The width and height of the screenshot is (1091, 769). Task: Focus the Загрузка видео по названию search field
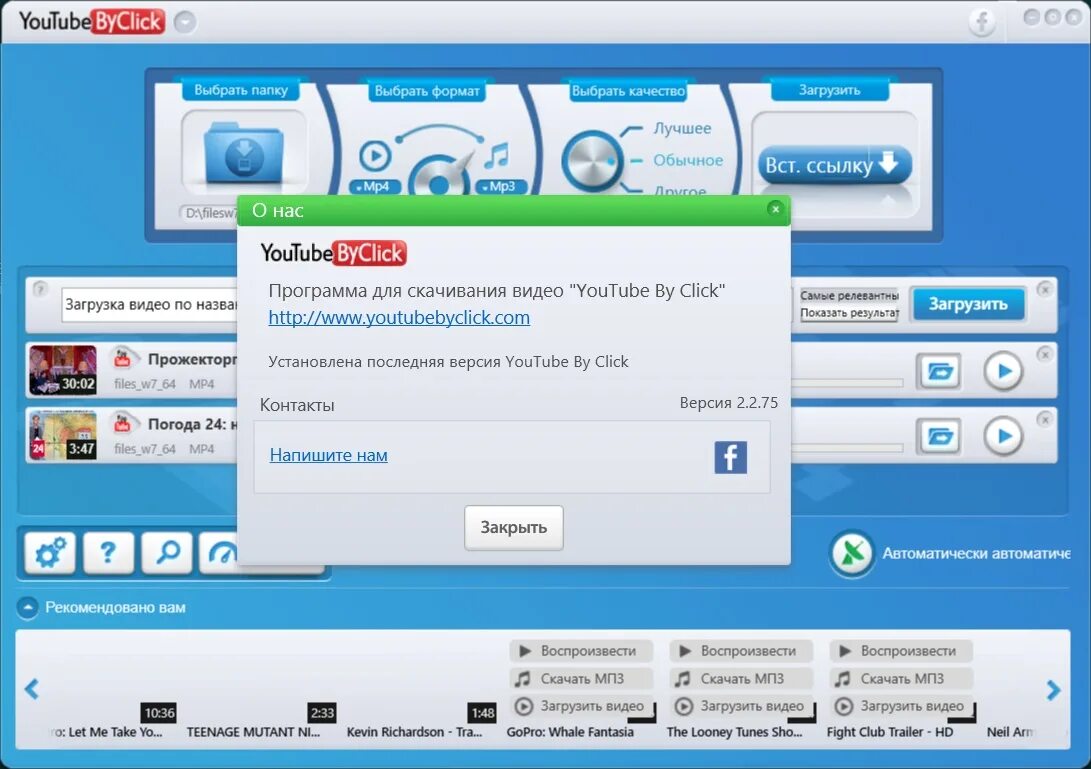[x=150, y=305]
